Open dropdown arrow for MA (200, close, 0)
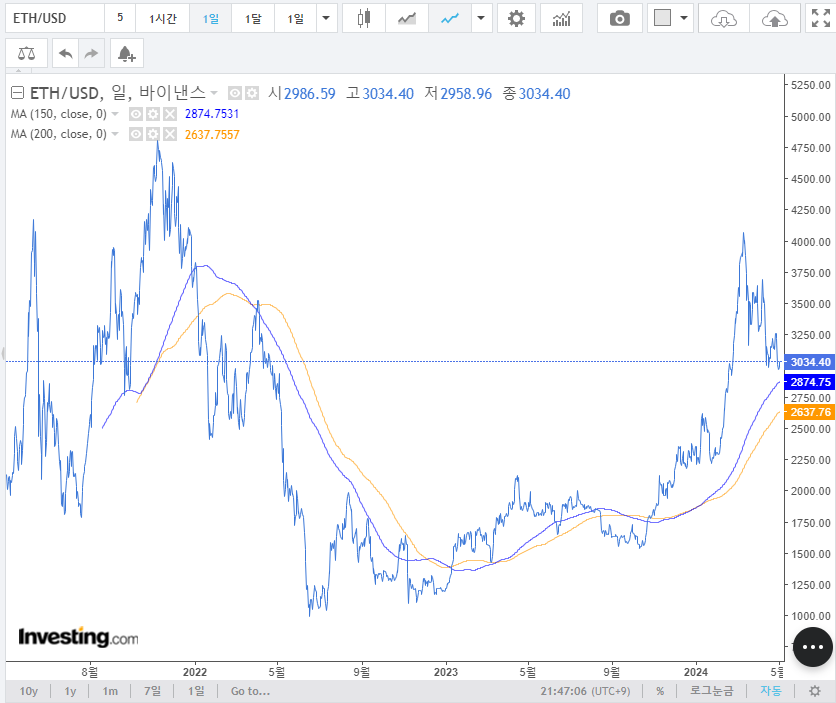 click(115, 134)
